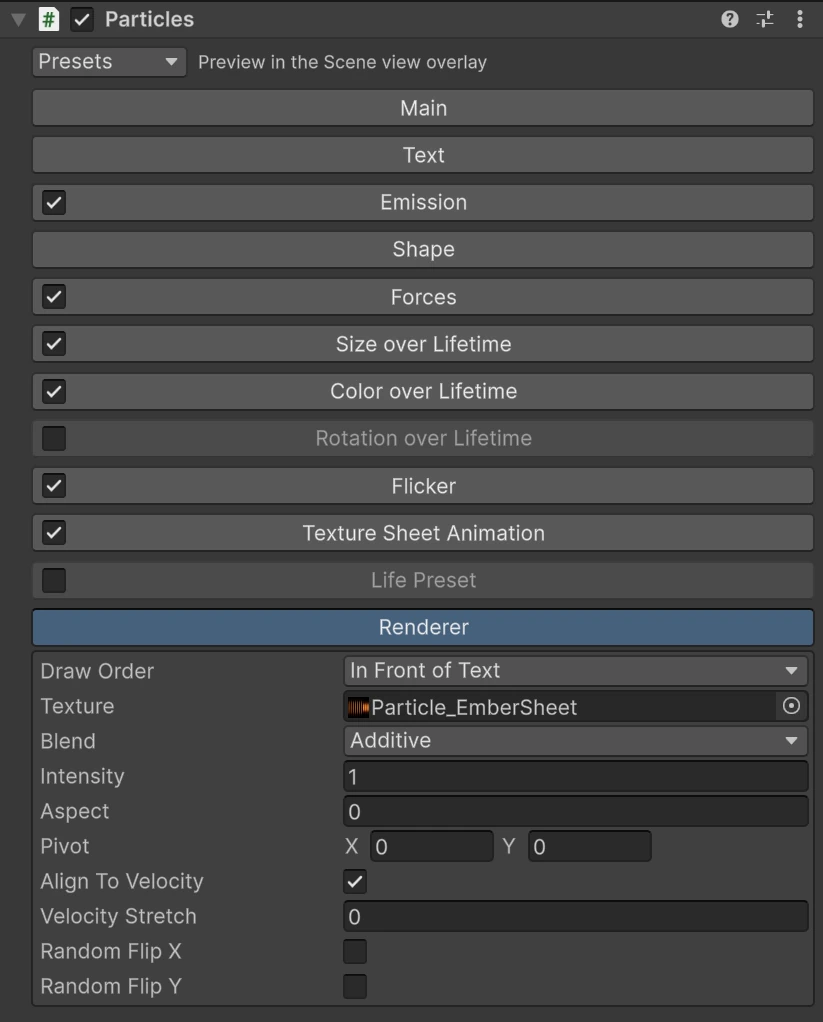Uncheck the Size over Lifetime checkbox
The width and height of the screenshot is (823, 1022).
53,343
